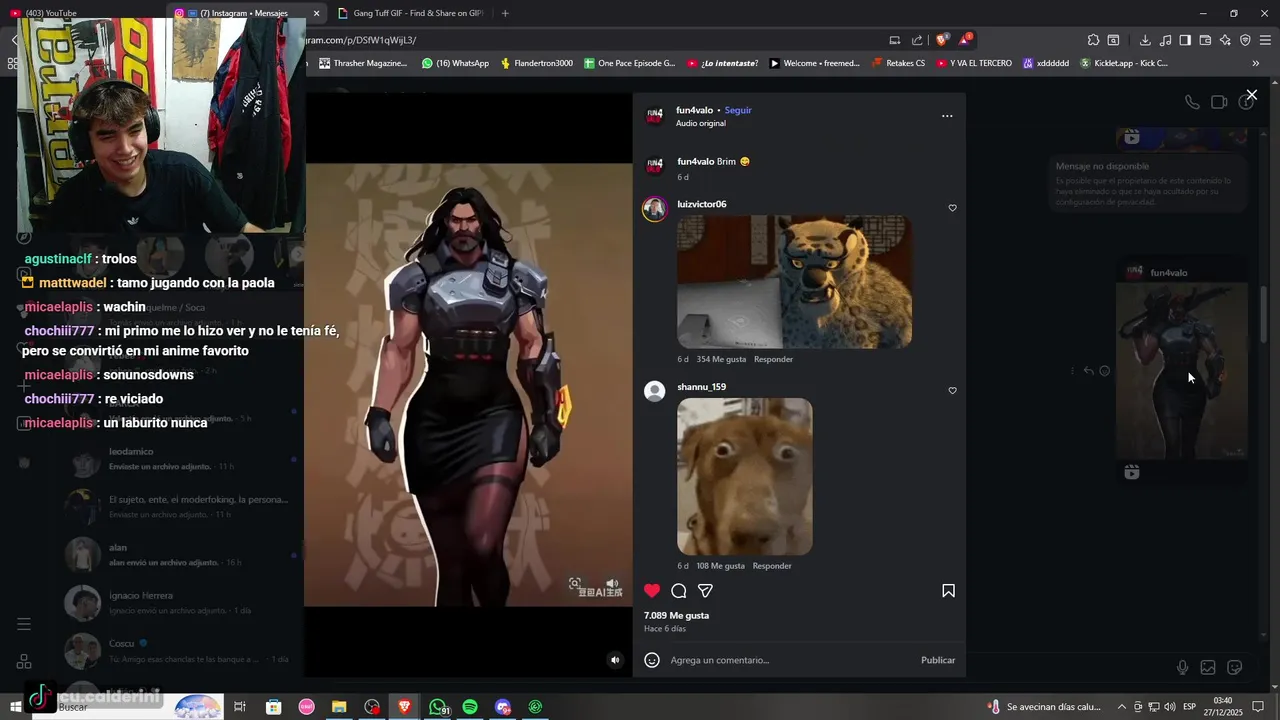
Task: Open the fun4valo shared reel thumbnail in the chat
Action: pos(1182,371)
